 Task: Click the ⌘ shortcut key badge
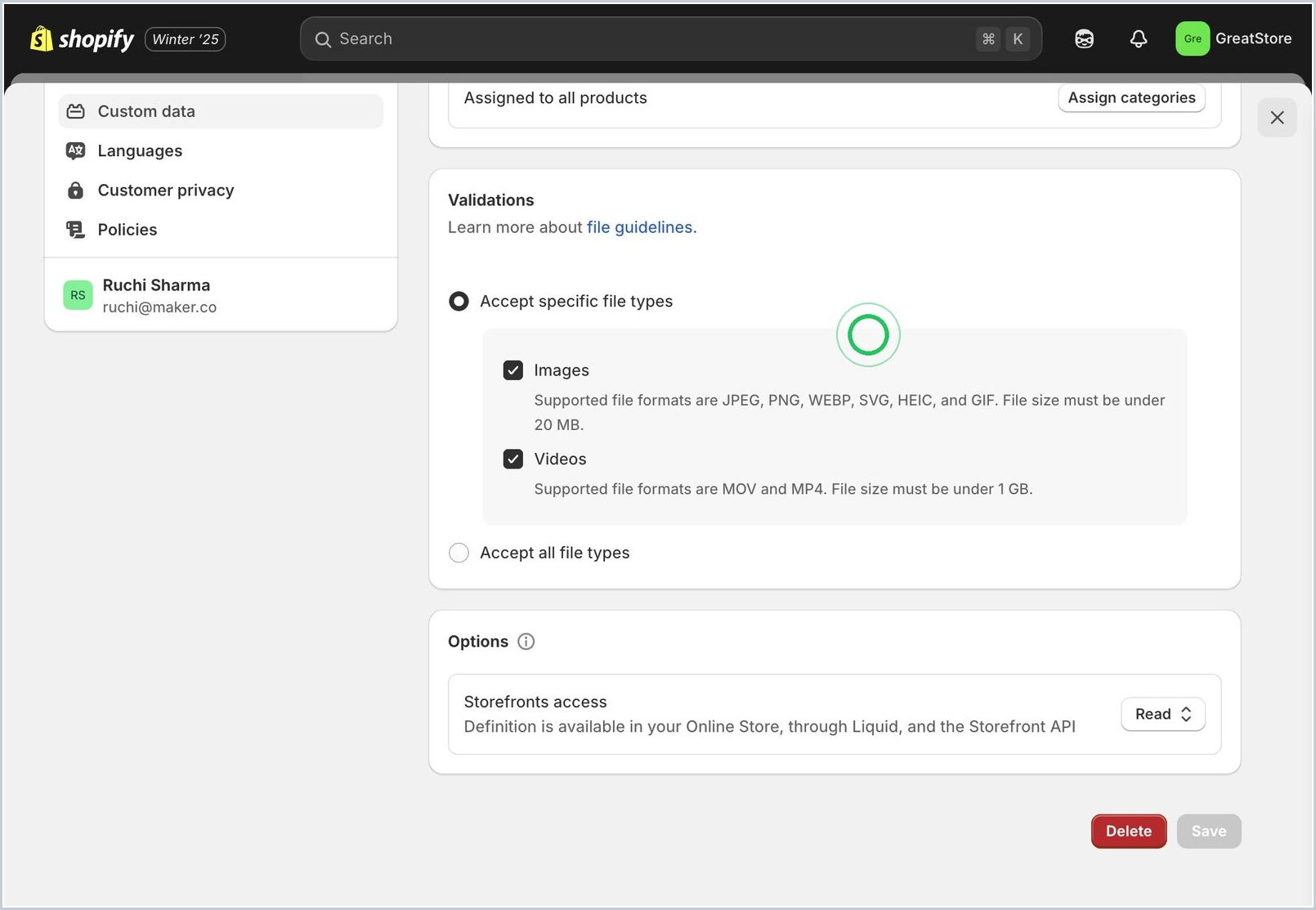tap(988, 38)
